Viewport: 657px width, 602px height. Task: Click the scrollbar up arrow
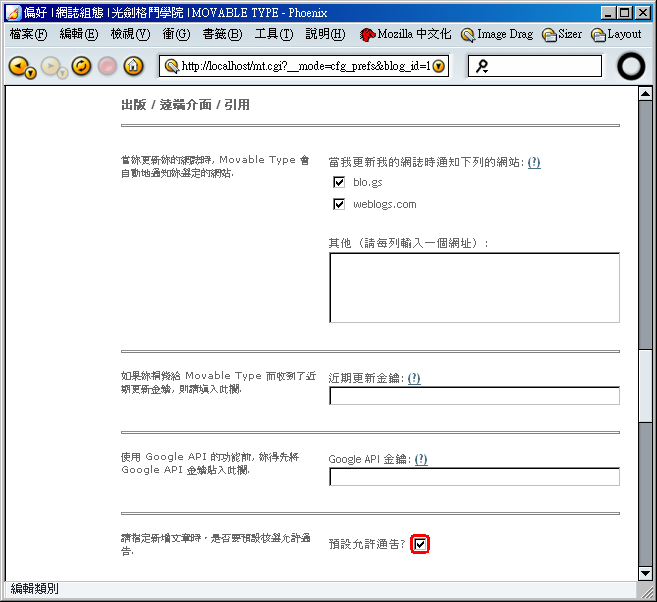click(x=646, y=93)
